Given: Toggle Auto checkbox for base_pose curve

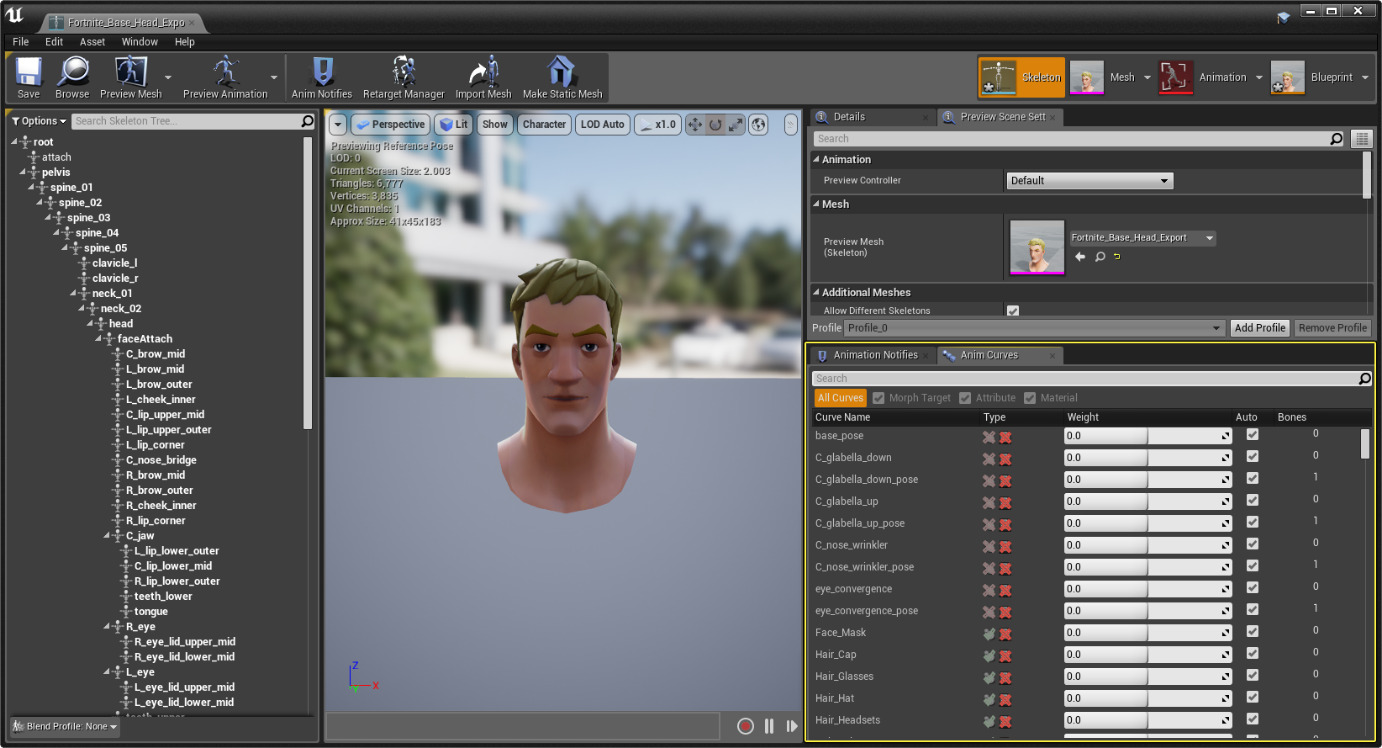Looking at the screenshot, I should click(1252, 435).
